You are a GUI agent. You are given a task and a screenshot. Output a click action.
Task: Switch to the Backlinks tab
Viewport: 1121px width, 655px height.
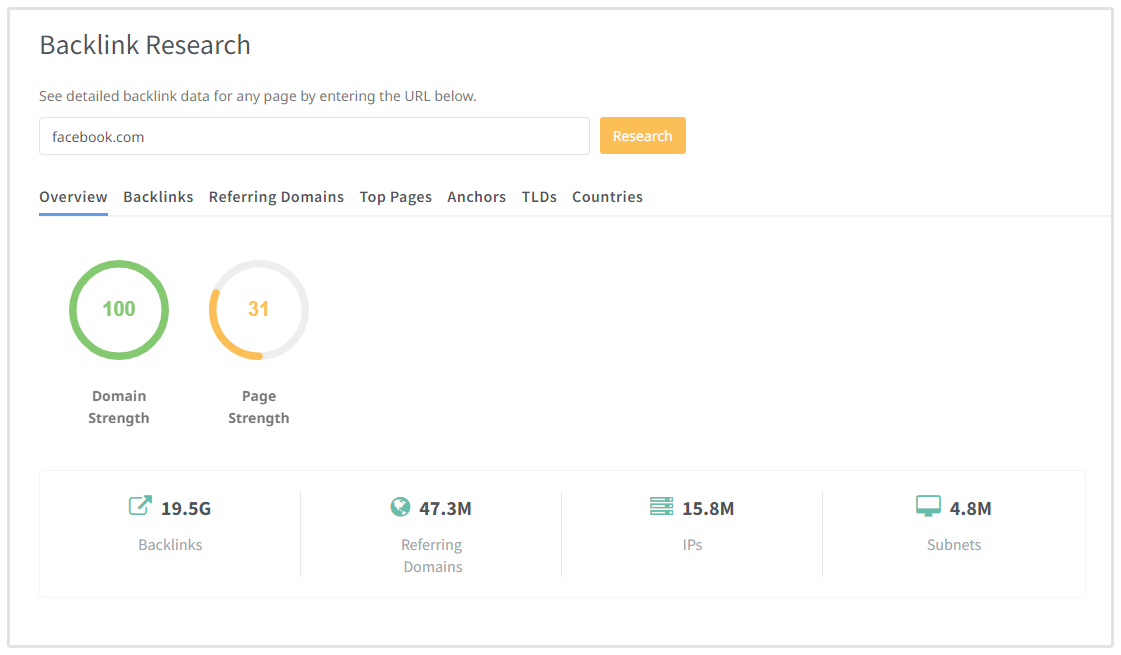(x=158, y=197)
